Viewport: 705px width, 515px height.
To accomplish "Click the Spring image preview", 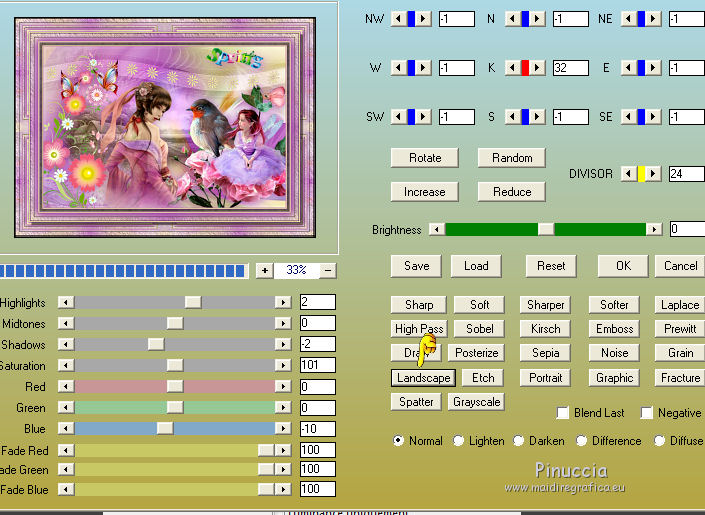I will [x=165, y=127].
